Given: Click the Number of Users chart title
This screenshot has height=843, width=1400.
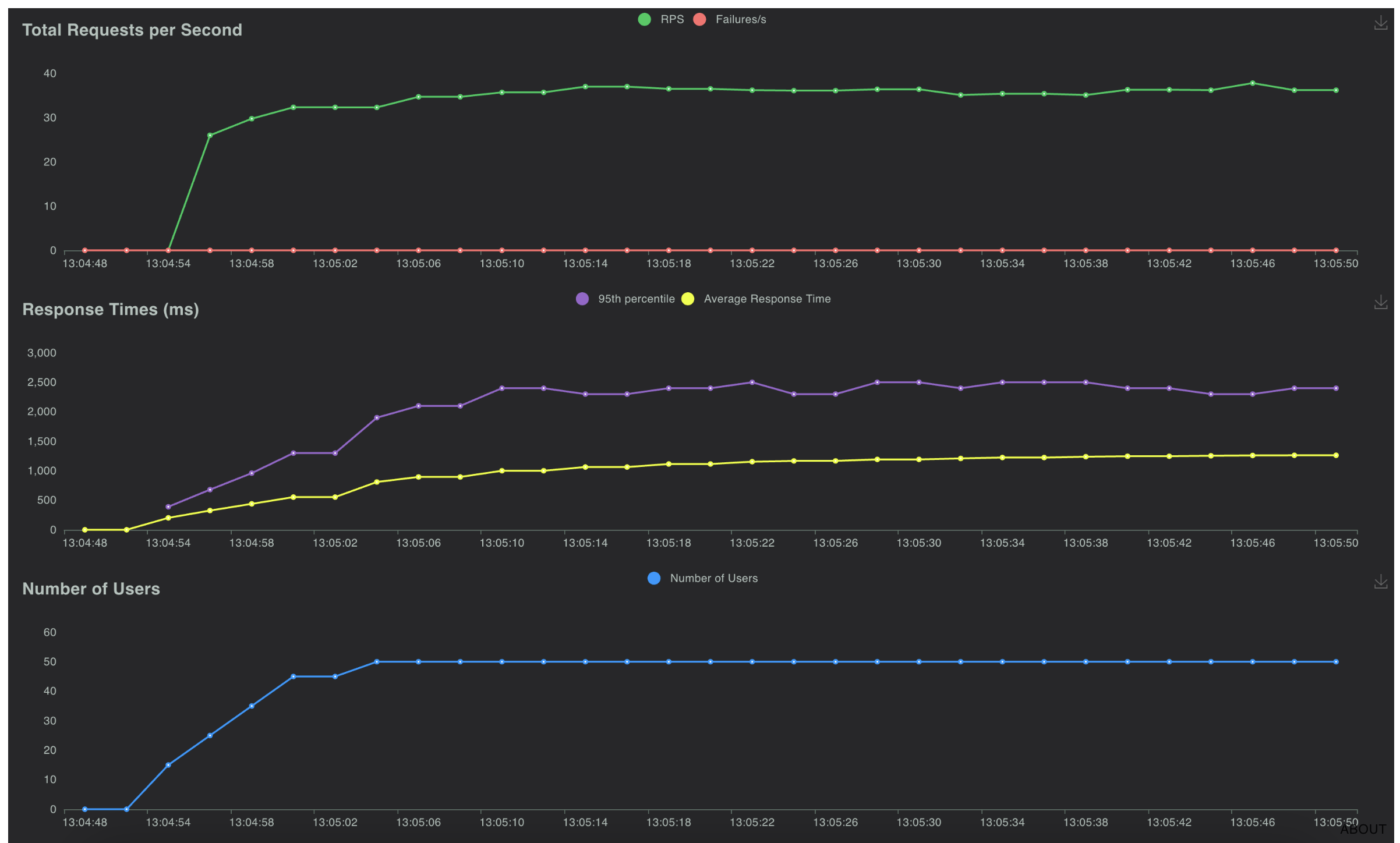Looking at the screenshot, I should click(91, 589).
